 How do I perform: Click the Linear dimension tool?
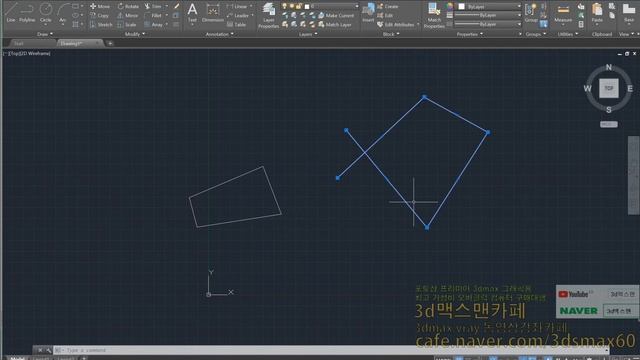tap(237, 6)
